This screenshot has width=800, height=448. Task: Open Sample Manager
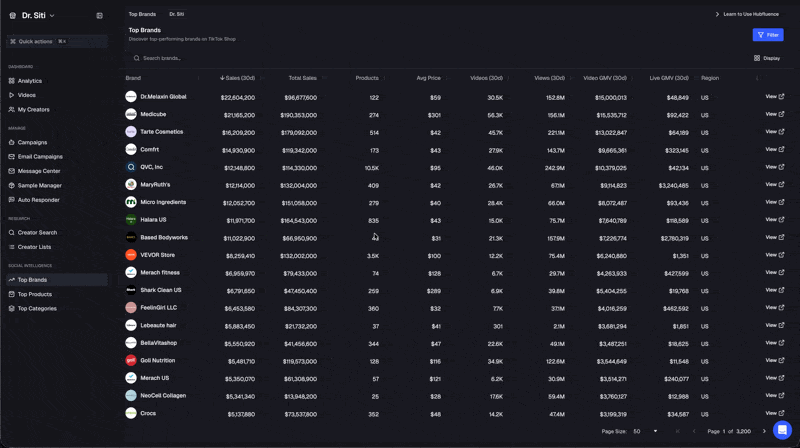coord(39,186)
